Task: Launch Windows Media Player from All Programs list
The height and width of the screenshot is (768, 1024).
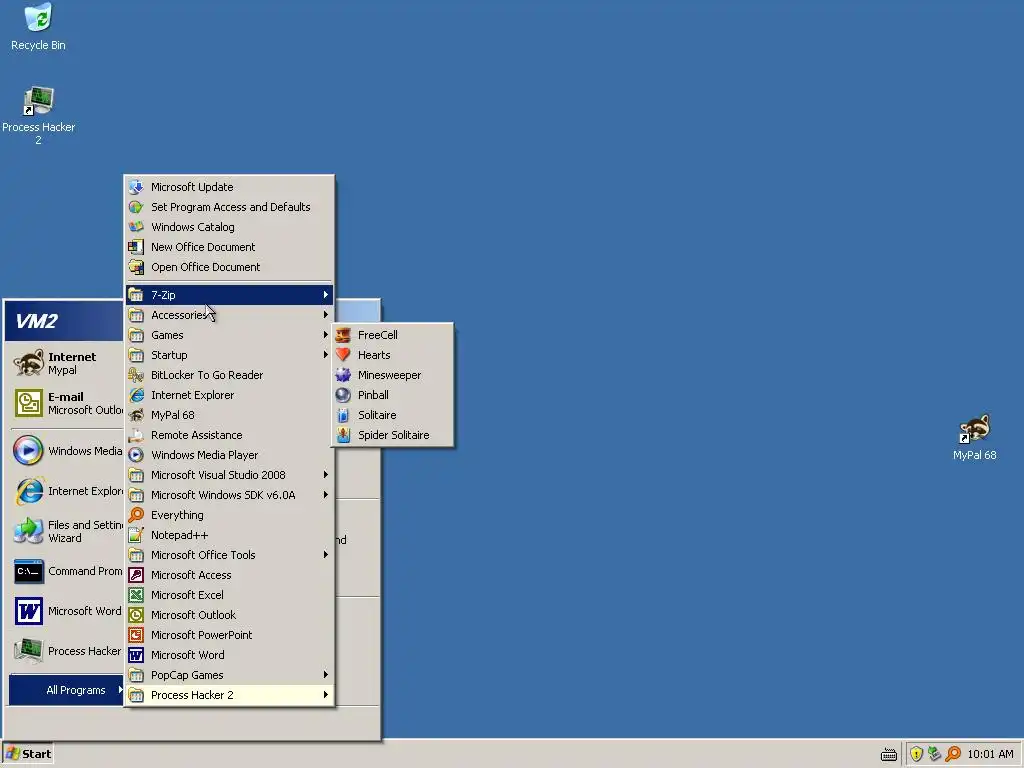Action: 229,455
